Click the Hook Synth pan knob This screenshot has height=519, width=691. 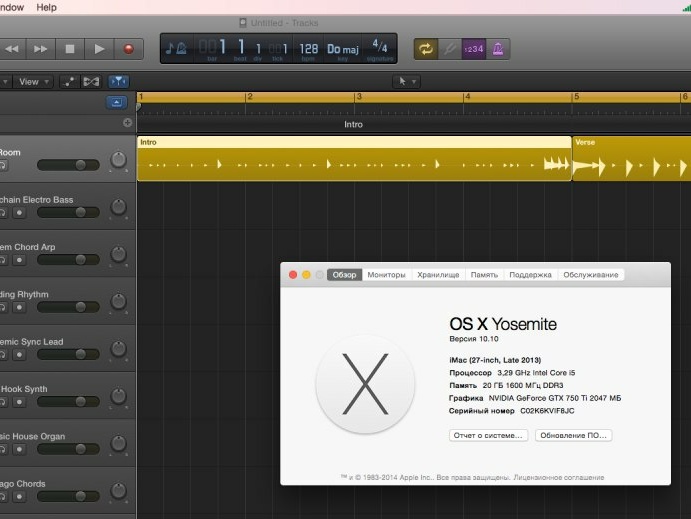[119, 397]
